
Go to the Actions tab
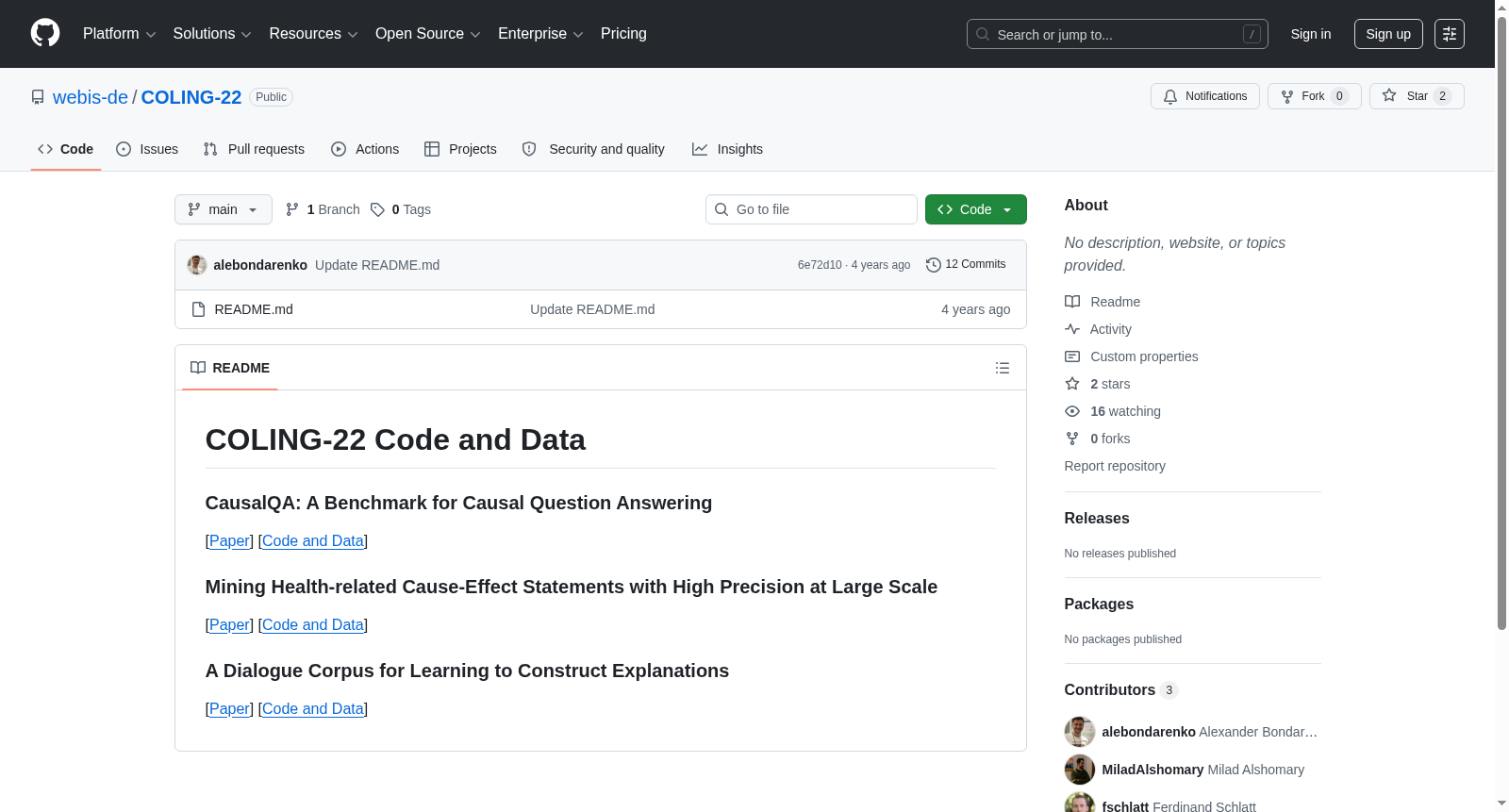(365, 149)
